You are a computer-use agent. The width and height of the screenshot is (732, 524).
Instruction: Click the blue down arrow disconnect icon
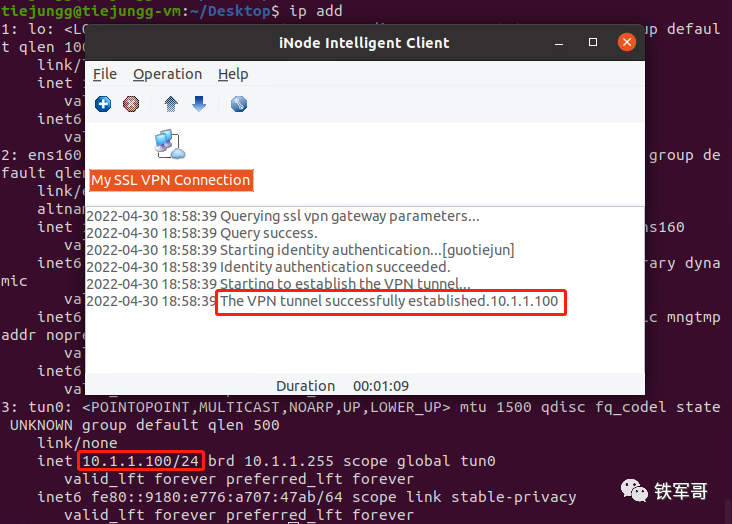click(x=199, y=104)
